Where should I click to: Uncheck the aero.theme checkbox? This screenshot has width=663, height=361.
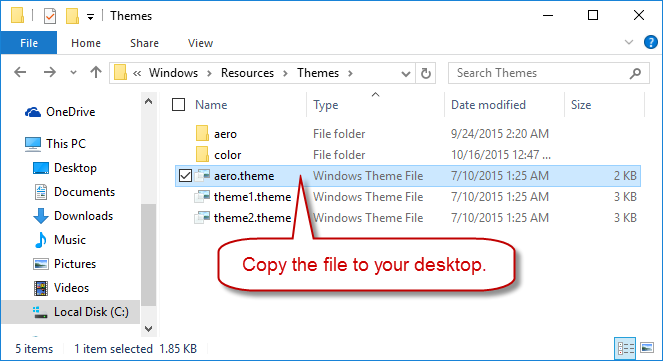(x=185, y=175)
